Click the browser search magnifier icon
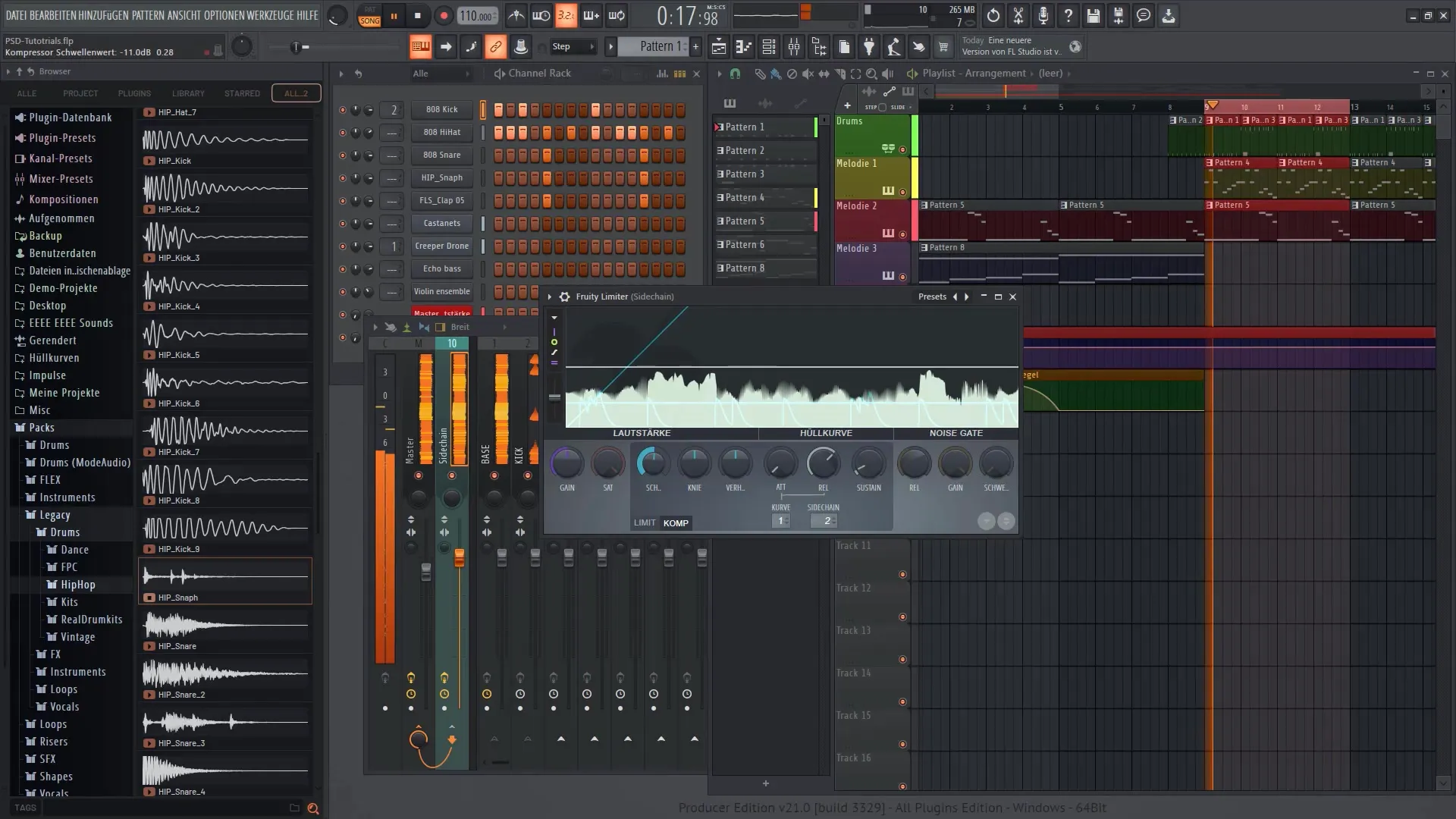Image resolution: width=1456 pixels, height=819 pixels. click(312, 808)
